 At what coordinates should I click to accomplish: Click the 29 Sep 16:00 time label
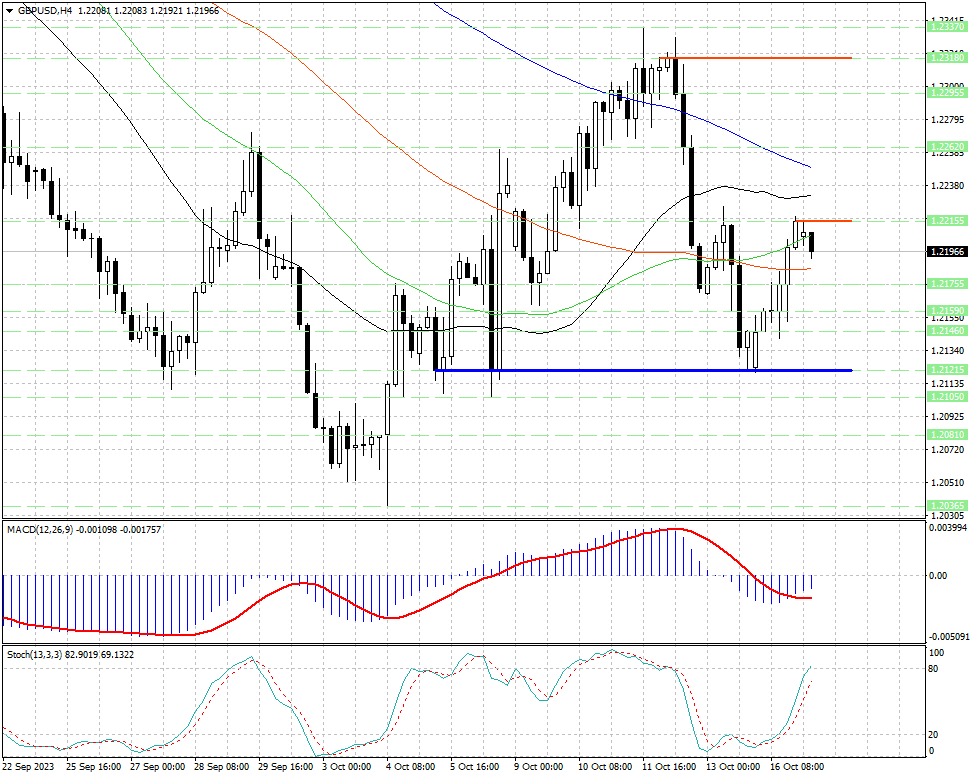click(x=285, y=767)
